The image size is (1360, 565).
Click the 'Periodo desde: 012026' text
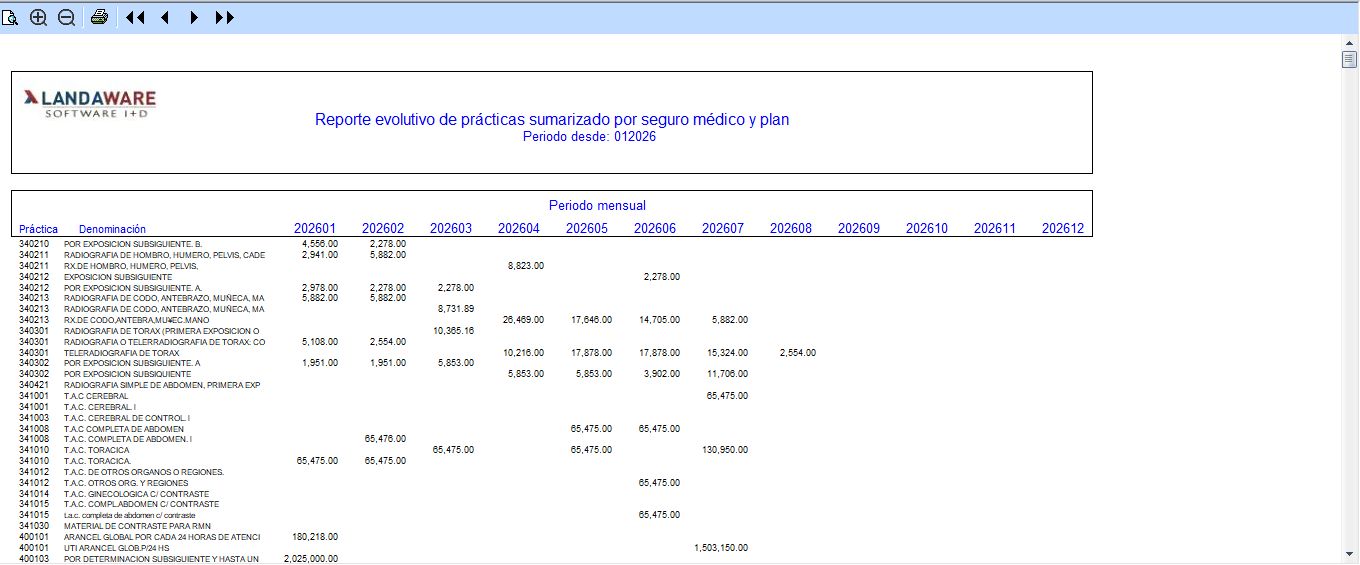[x=589, y=137]
